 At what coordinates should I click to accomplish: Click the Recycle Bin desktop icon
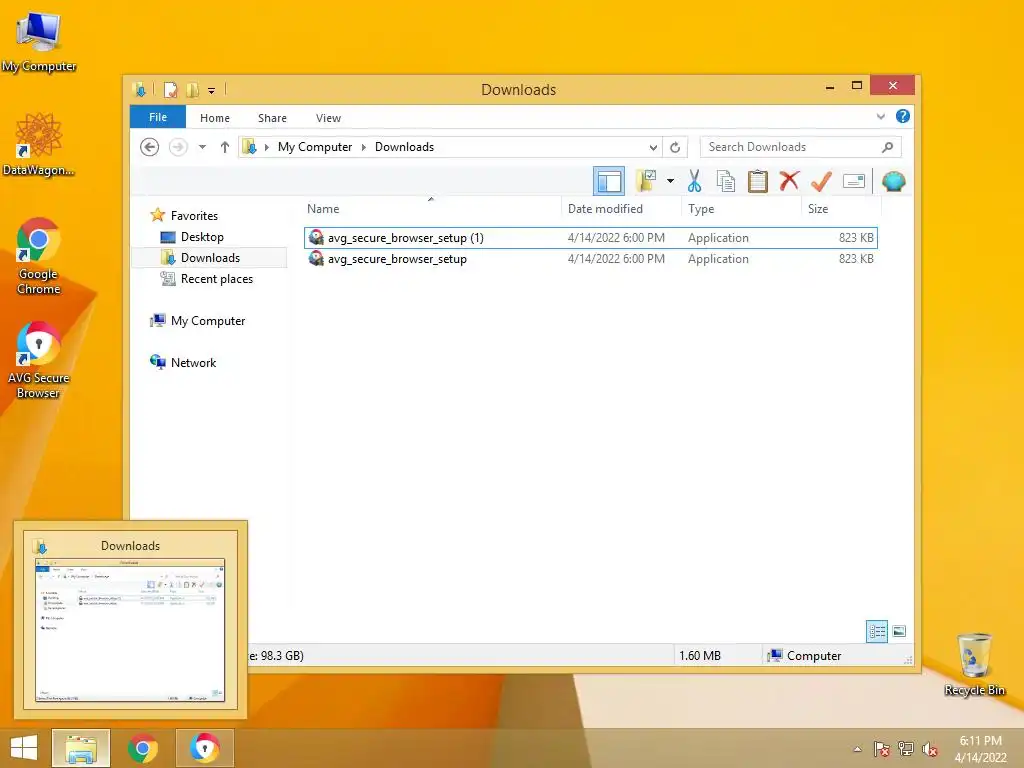974,665
